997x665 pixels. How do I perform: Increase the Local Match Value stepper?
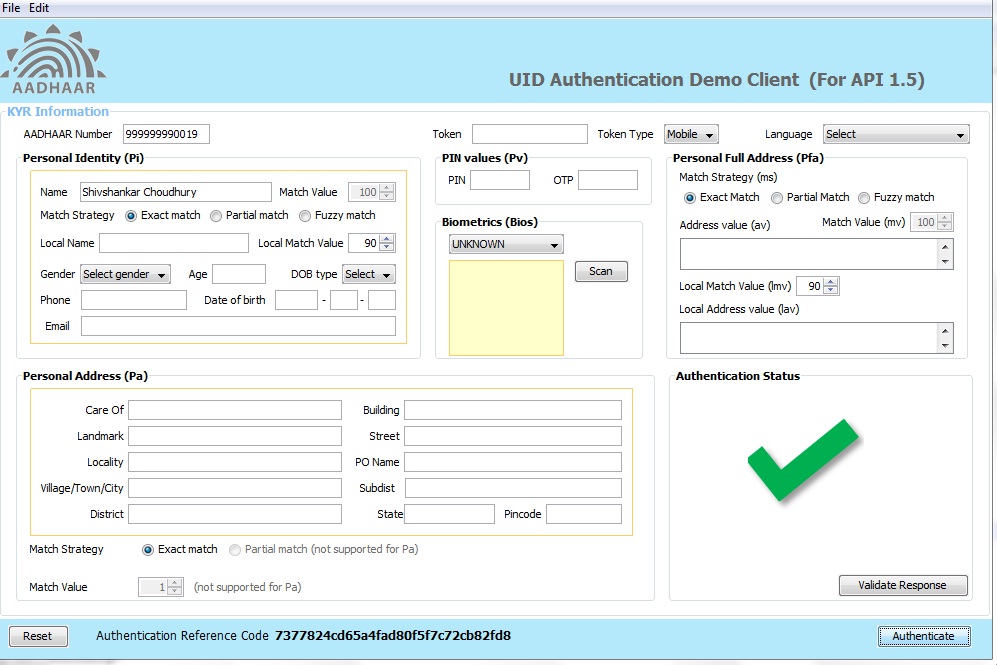point(387,238)
